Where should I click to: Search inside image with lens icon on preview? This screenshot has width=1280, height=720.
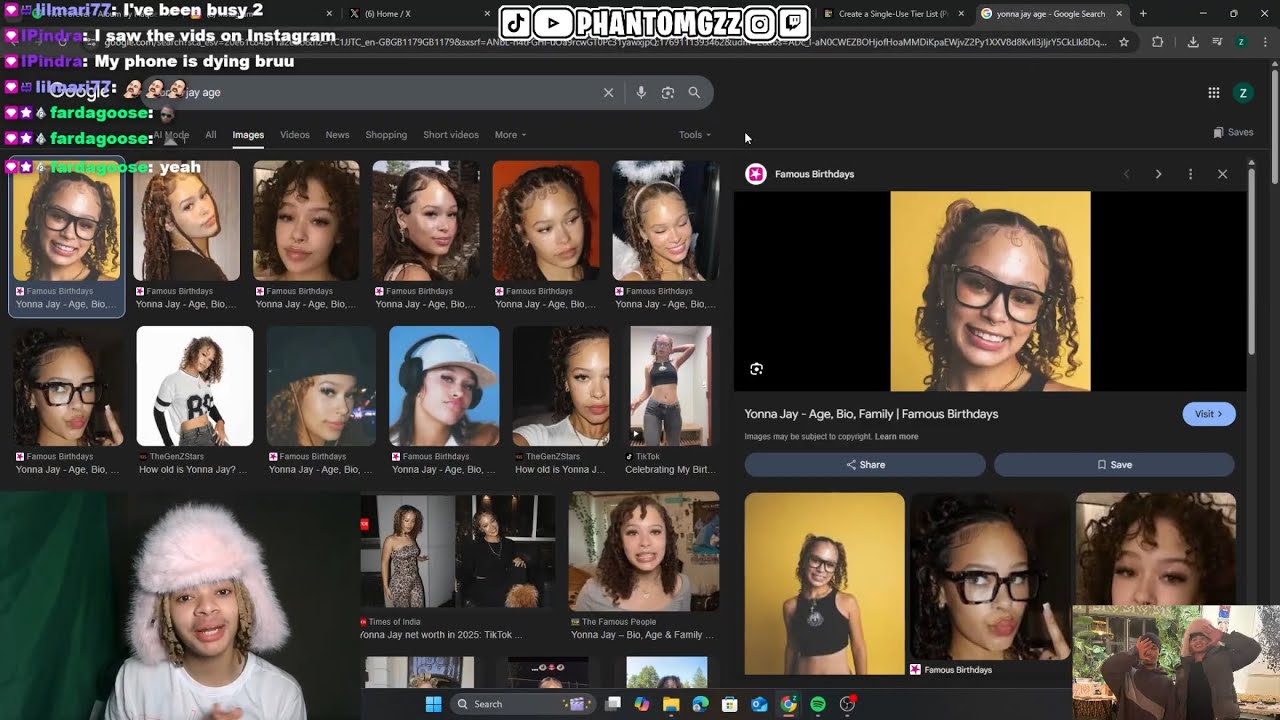point(757,369)
